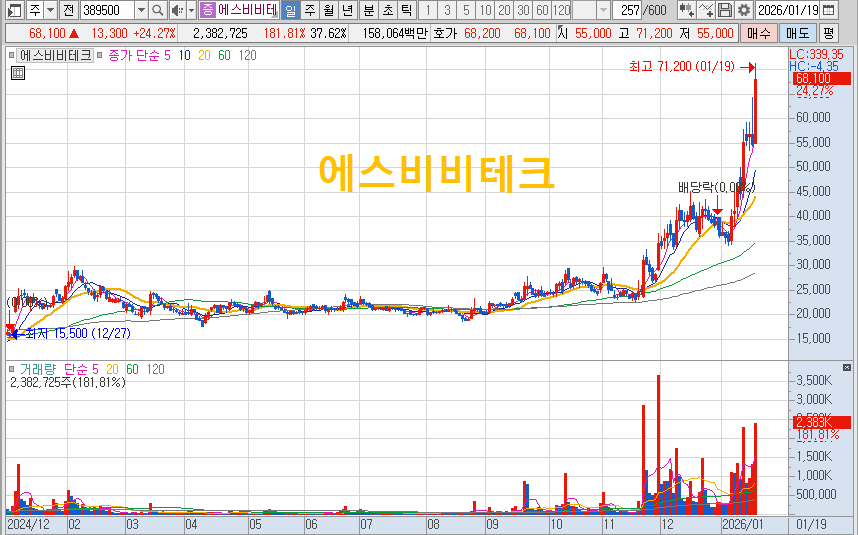
Task: Open the calendar date picker icon
Action: (x=829, y=10)
